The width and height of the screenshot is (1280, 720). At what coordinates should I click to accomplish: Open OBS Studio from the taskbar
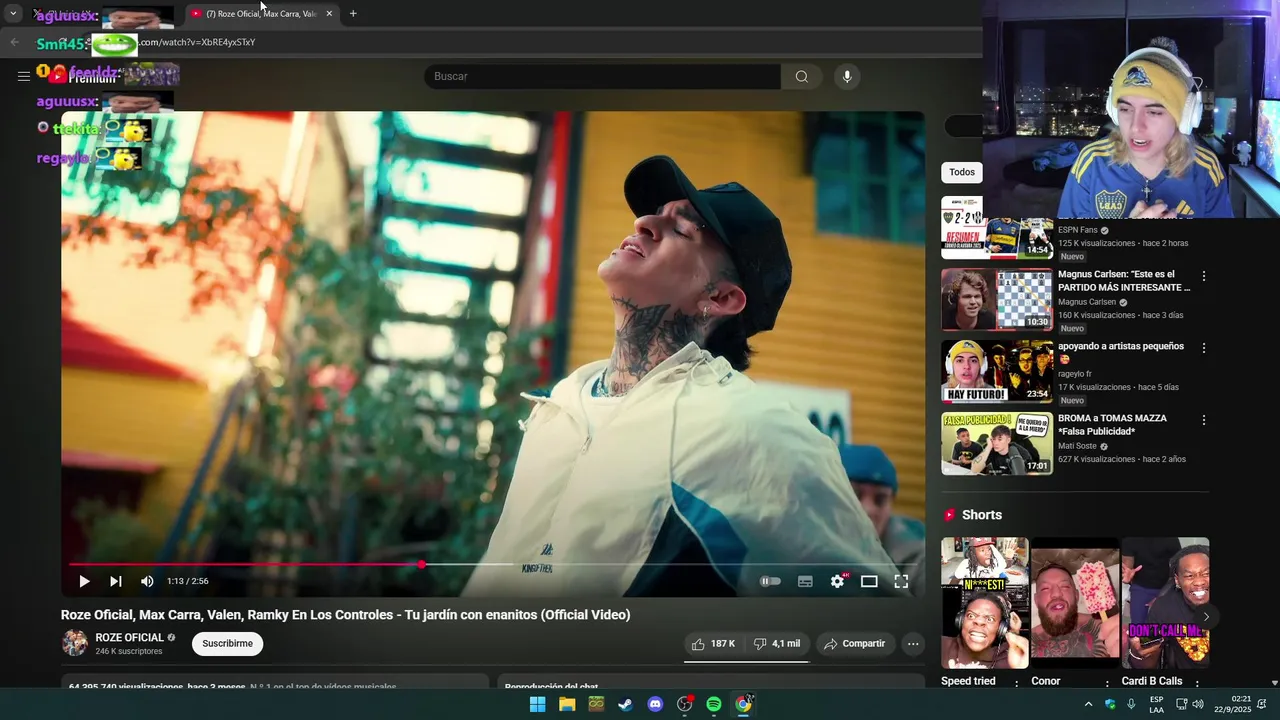tap(685, 704)
